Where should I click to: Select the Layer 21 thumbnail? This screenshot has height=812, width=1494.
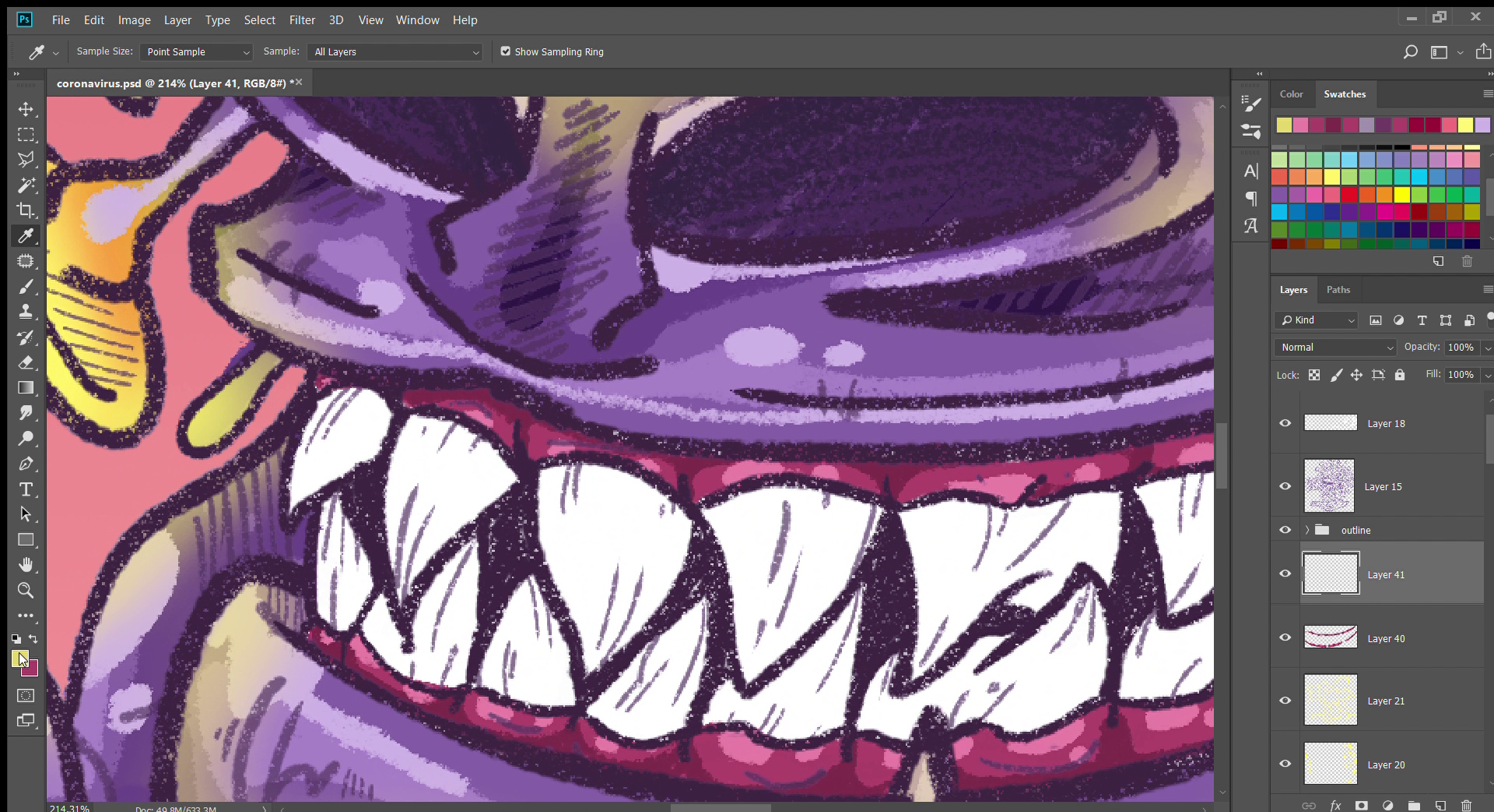tap(1330, 700)
